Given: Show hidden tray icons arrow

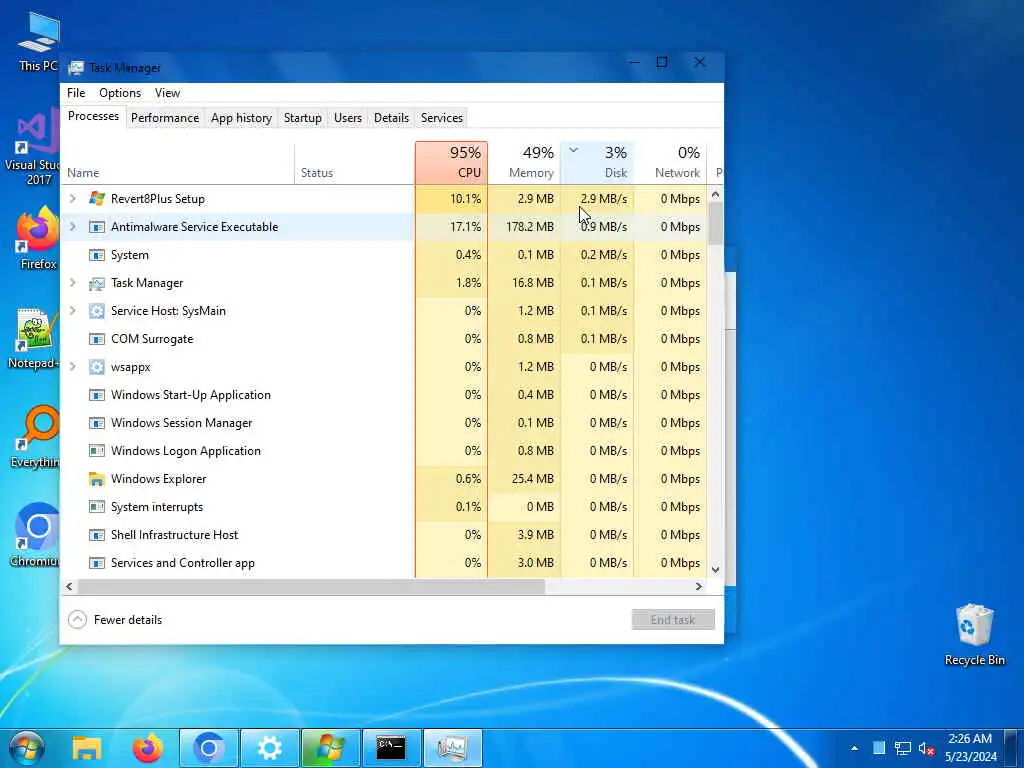Looking at the screenshot, I should tap(855, 748).
